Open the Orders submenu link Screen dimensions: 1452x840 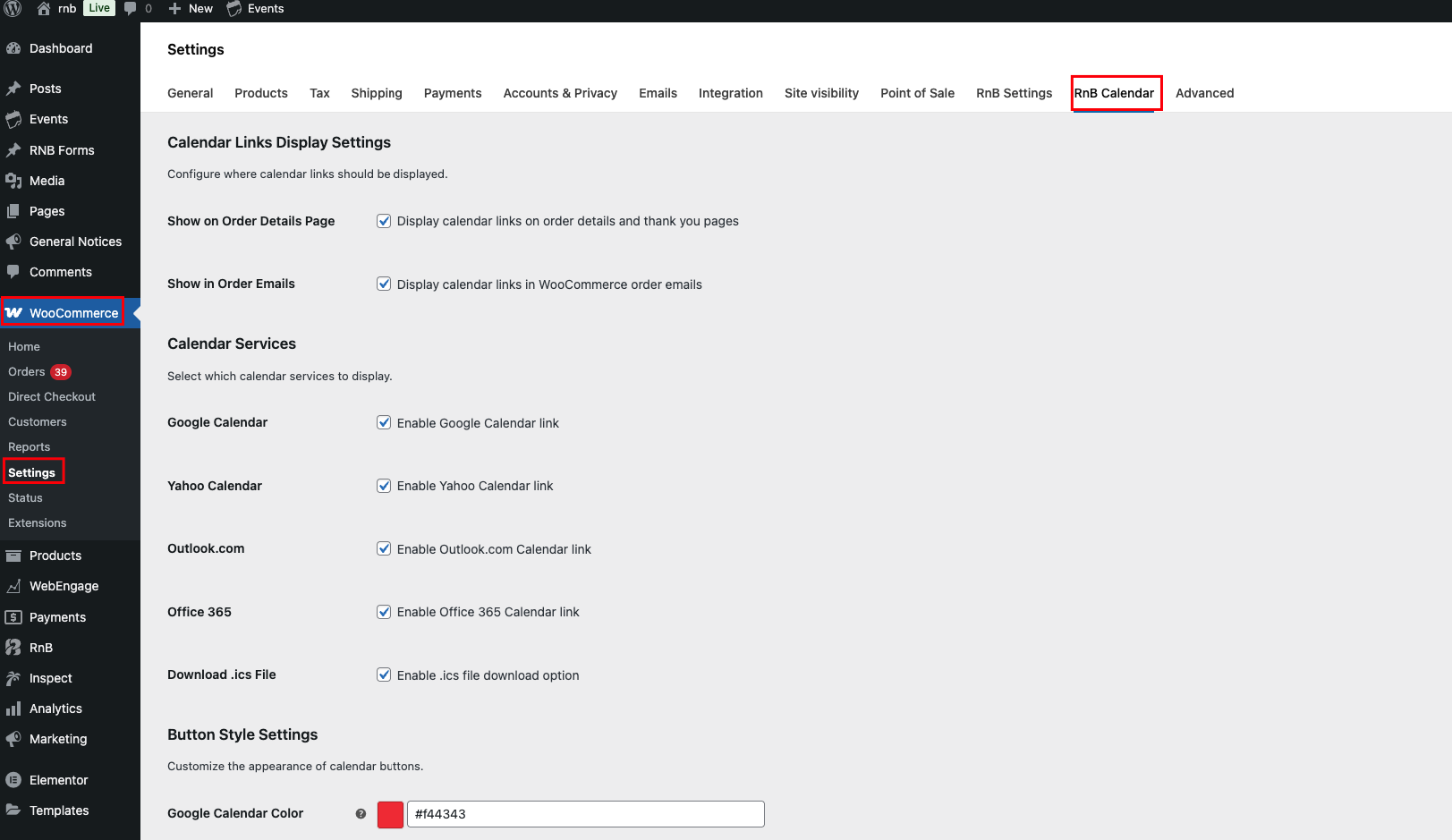(x=27, y=372)
